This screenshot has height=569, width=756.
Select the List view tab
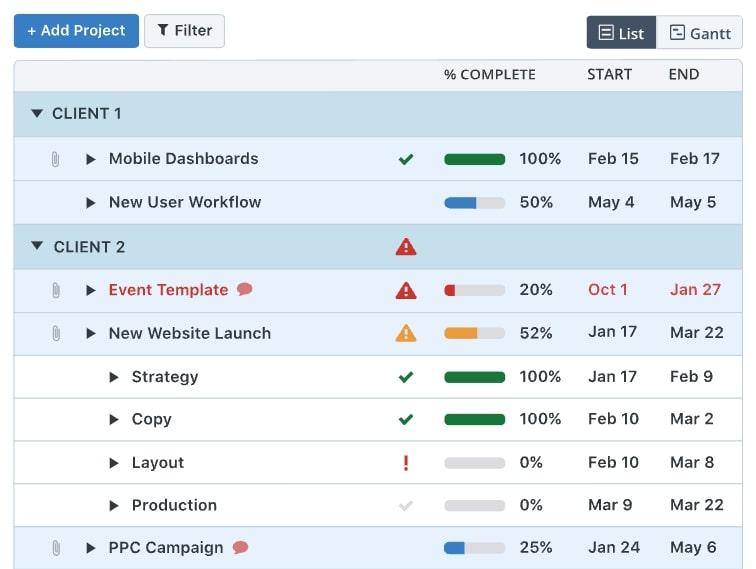621,33
